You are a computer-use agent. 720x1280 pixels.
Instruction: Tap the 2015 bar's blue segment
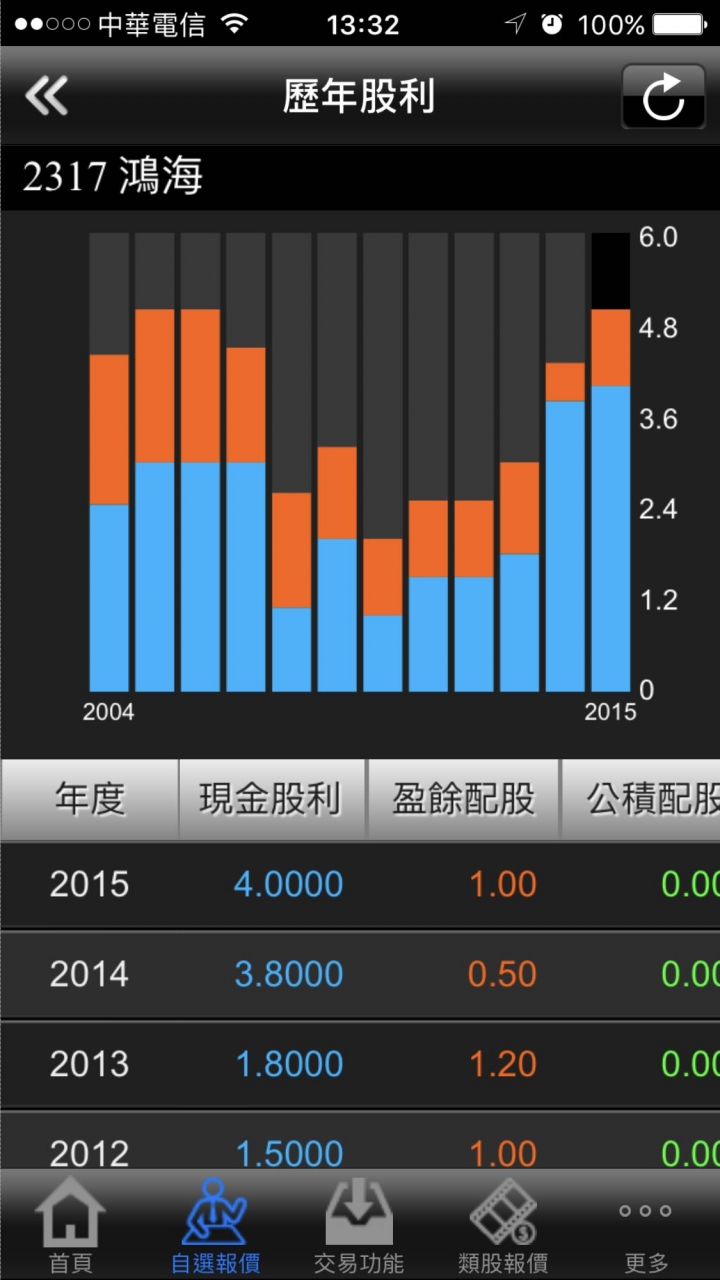[611, 538]
